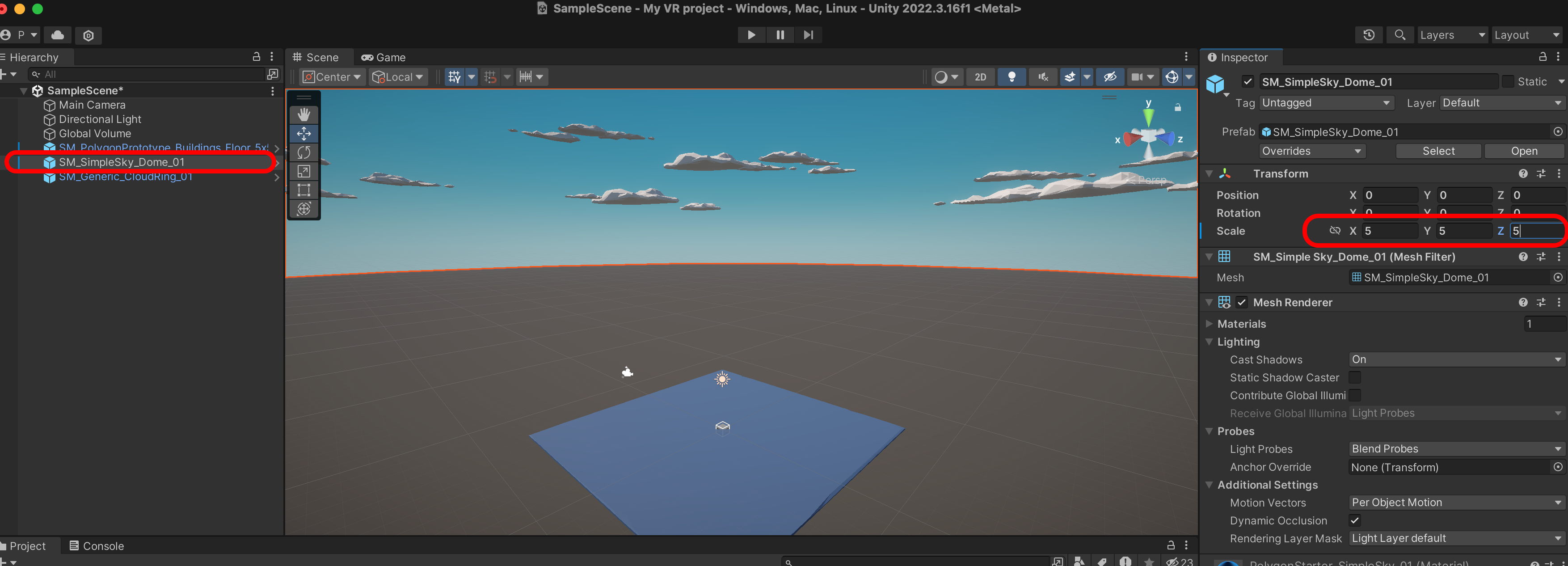Disable the Mesh Renderer component checkbox
The width and height of the screenshot is (1568, 566).
(1242, 303)
